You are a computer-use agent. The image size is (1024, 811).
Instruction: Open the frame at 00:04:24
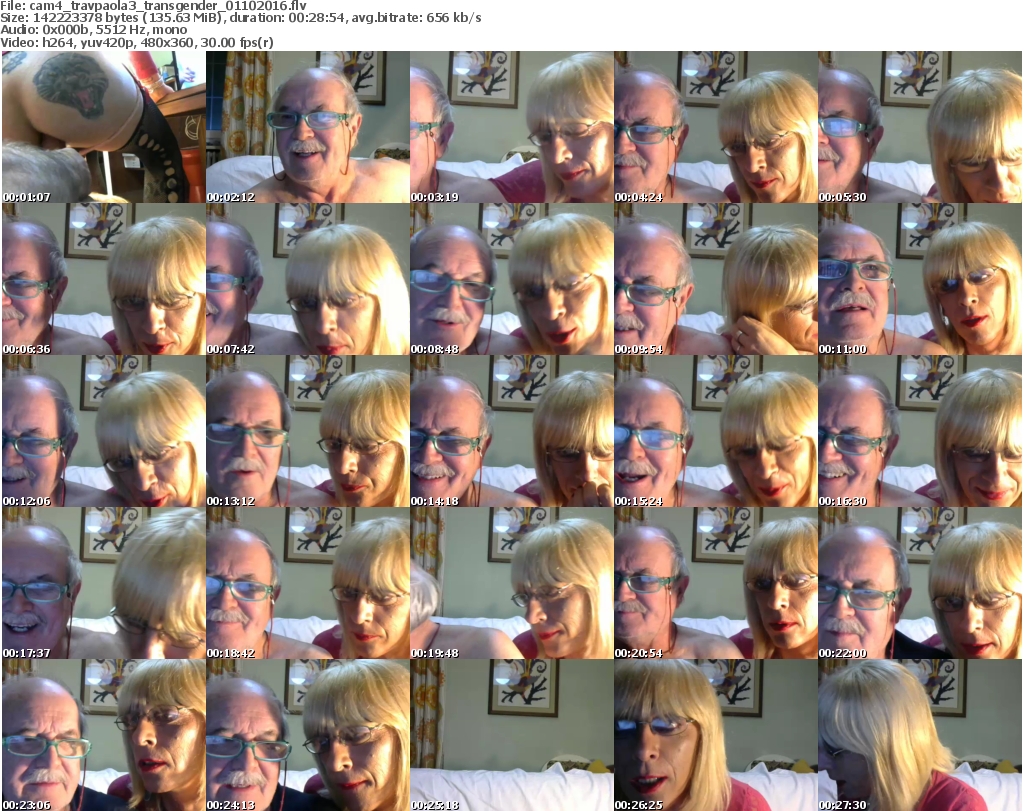pos(716,127)
